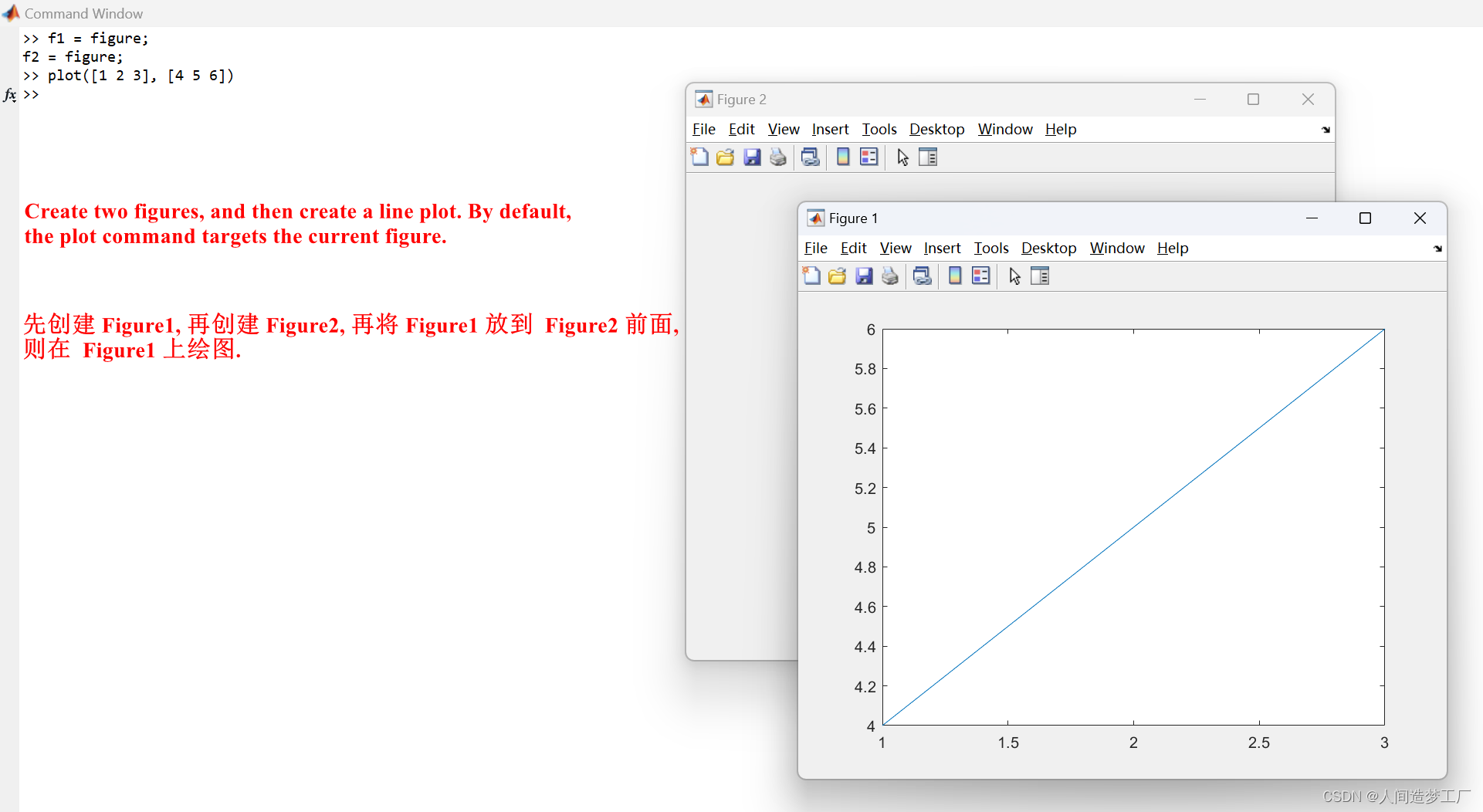Click New Figure icon in Figure 1 toolbar

811,276
